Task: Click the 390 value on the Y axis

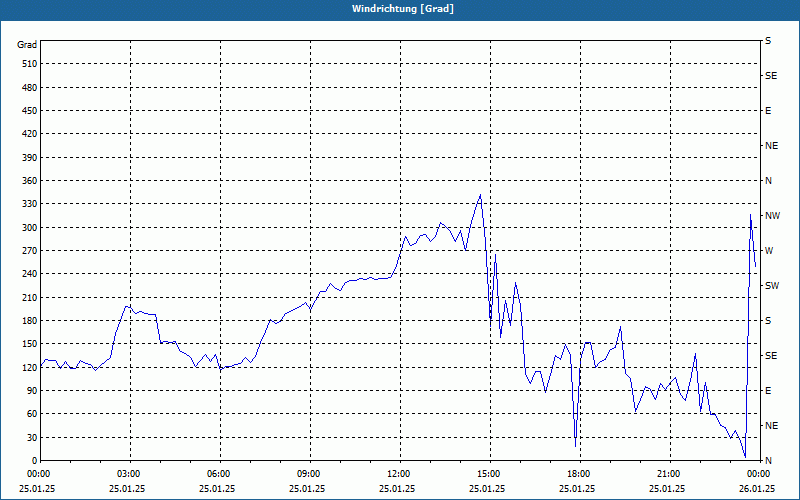Action: pos(30,158)
